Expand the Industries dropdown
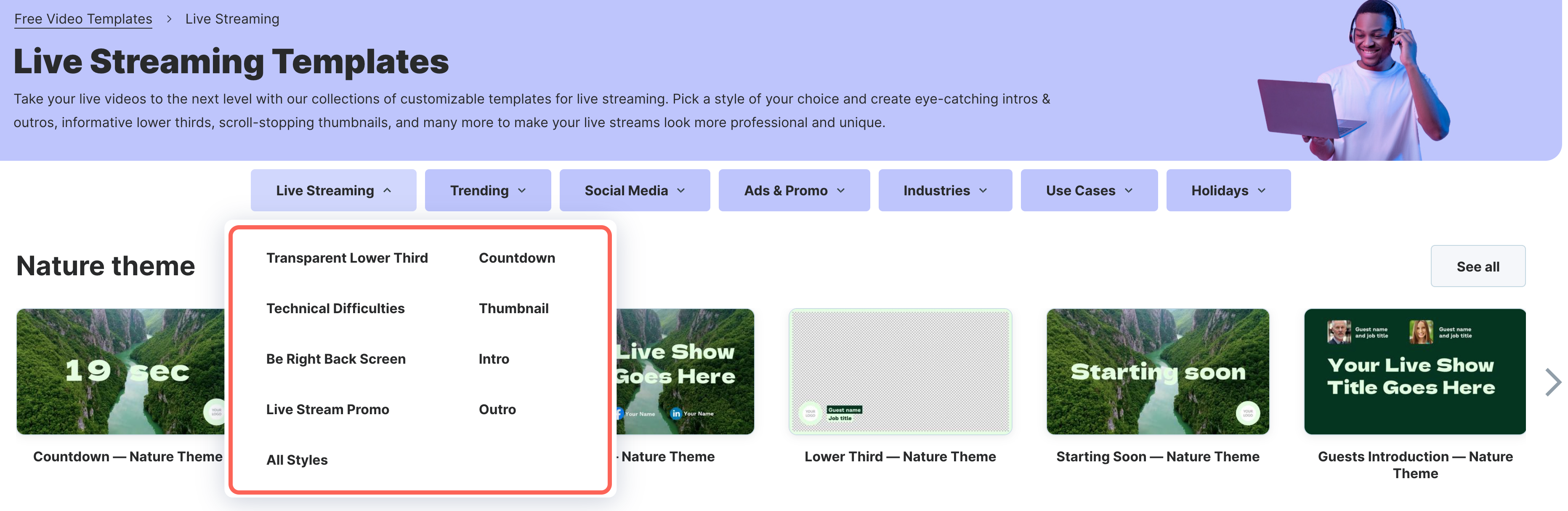The image size is (1568, 511). pos(945,191)
